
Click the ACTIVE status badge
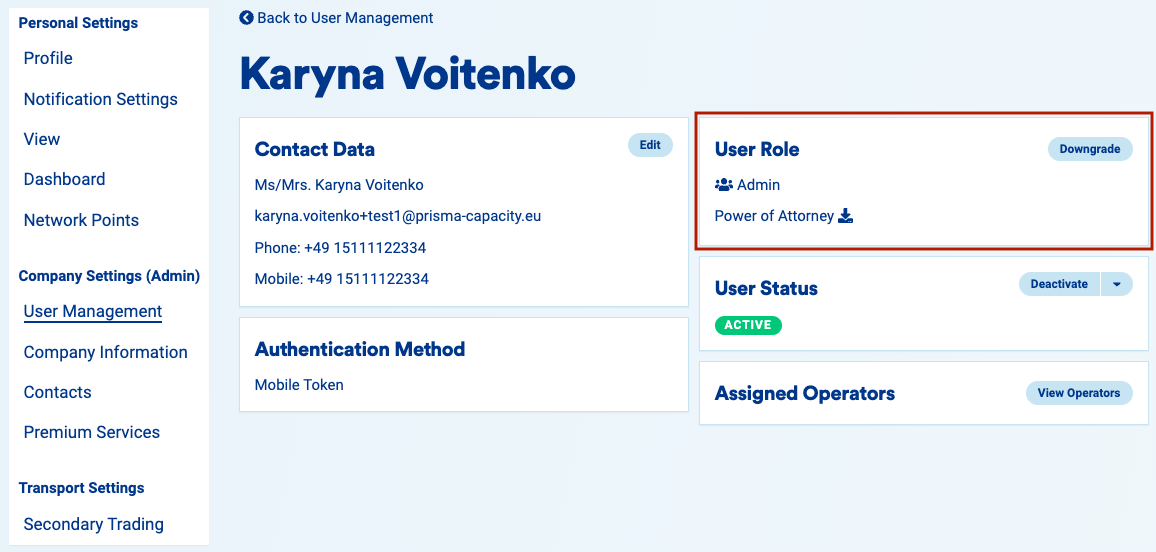[x=748, y=325]
